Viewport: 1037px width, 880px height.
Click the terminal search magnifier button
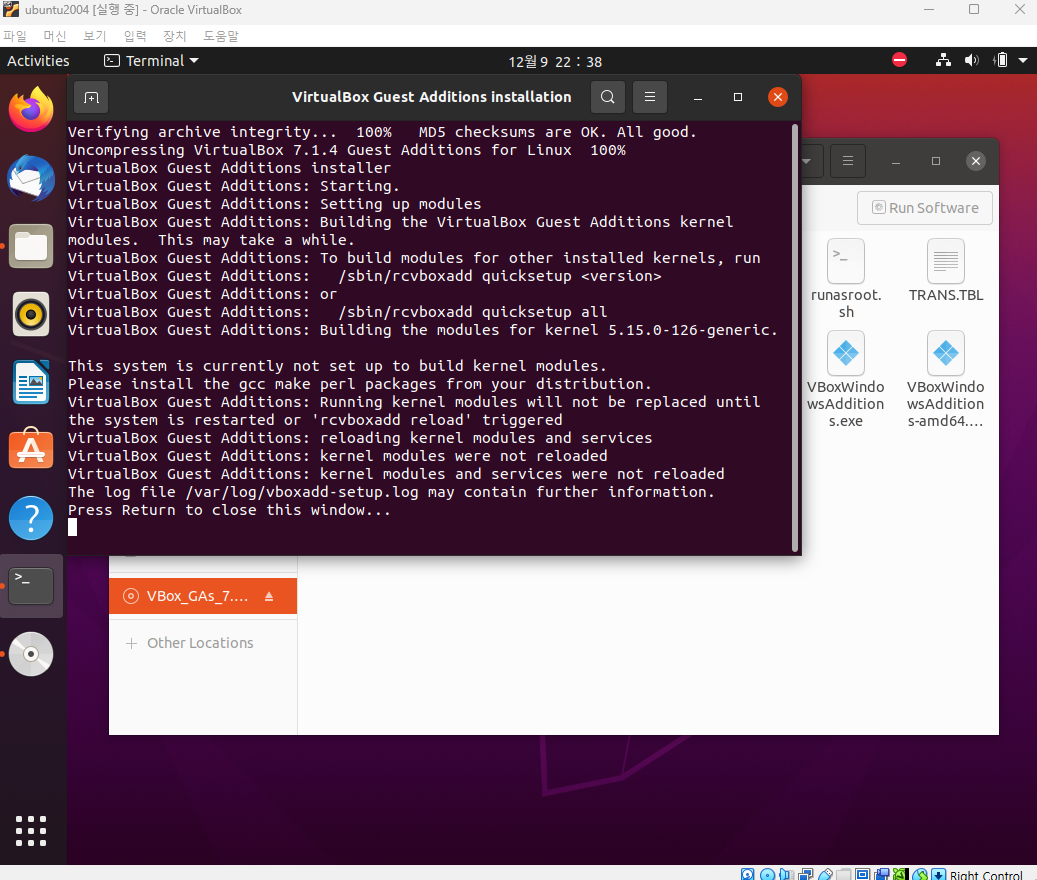[608, 97]
